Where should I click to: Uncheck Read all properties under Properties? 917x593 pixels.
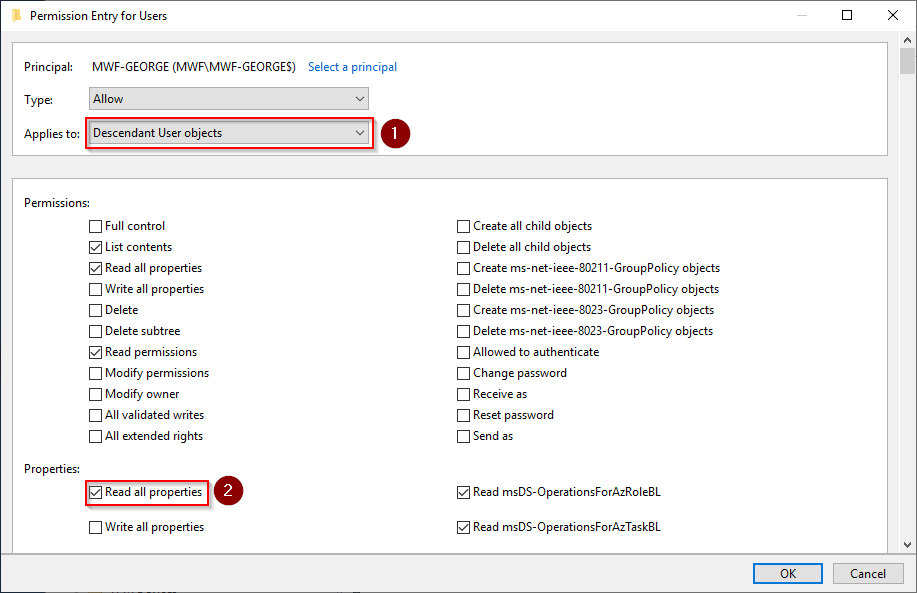coord(96,493)
